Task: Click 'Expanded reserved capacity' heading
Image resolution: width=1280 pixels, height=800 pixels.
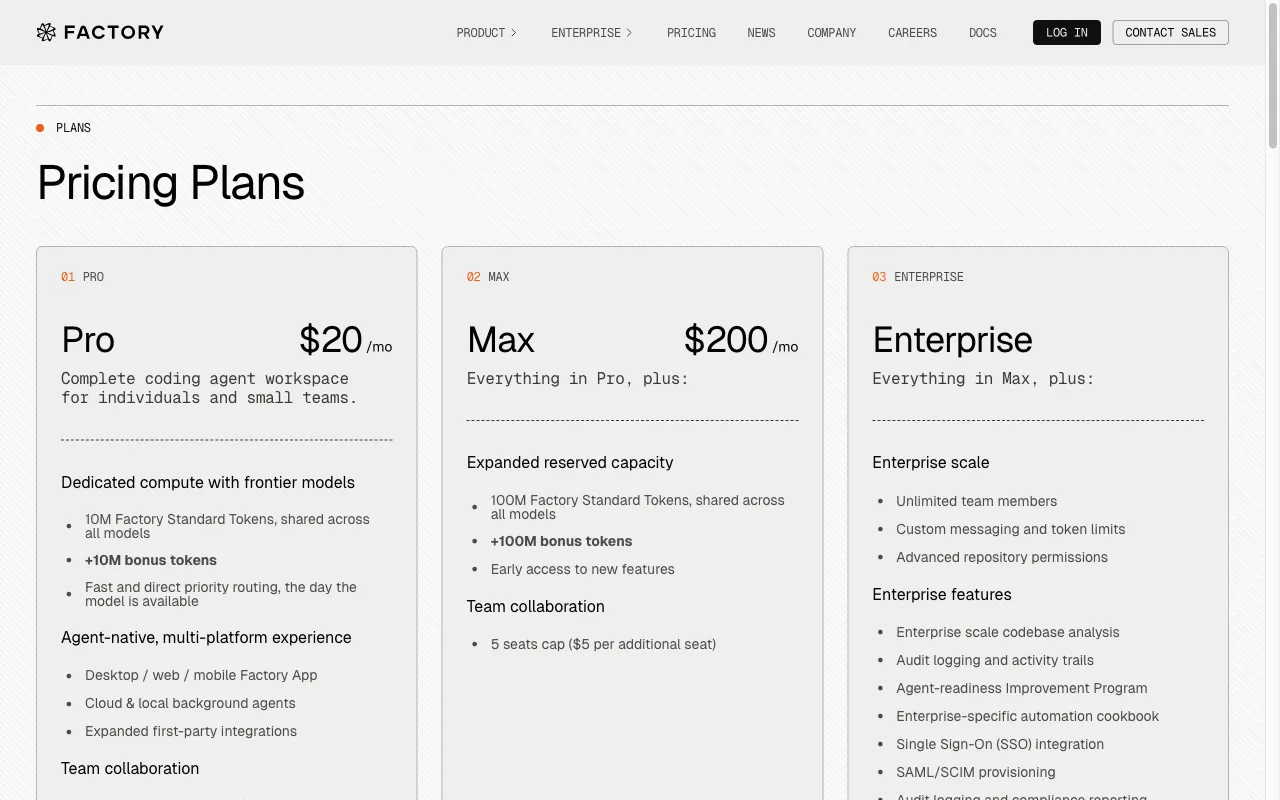Action: tap(570, 463)
